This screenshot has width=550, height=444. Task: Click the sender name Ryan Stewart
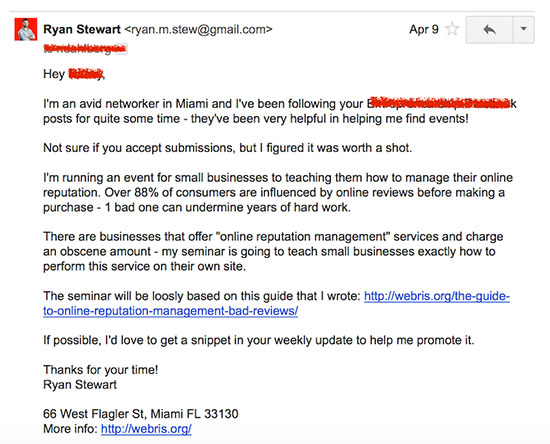coord(82,29)
